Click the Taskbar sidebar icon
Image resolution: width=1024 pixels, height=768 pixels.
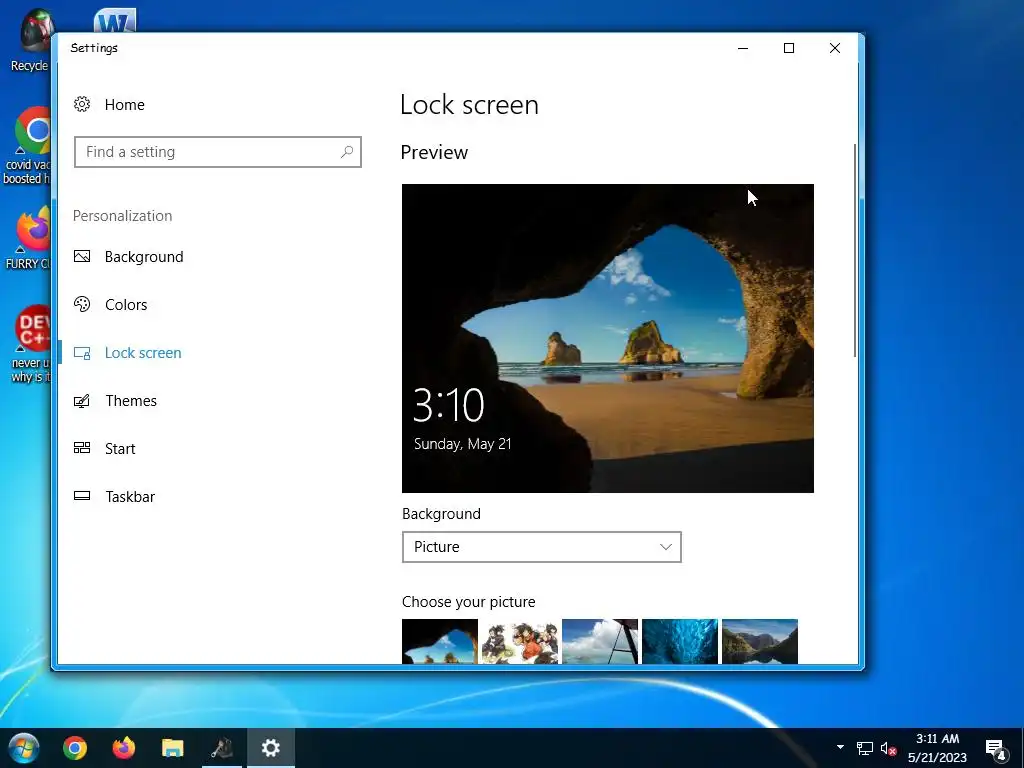(82, 496)
